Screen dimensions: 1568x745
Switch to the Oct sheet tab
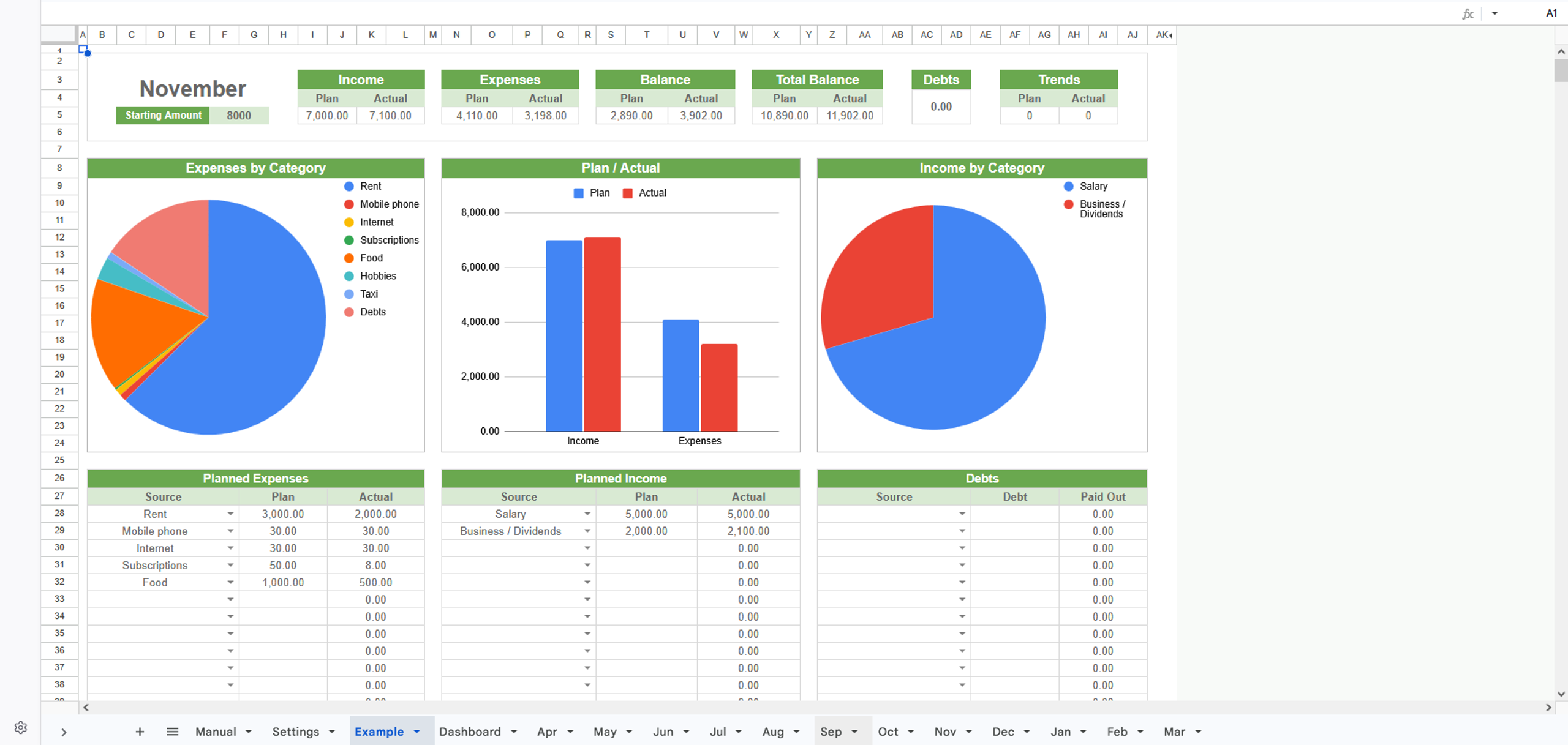(x=888, y=732)
